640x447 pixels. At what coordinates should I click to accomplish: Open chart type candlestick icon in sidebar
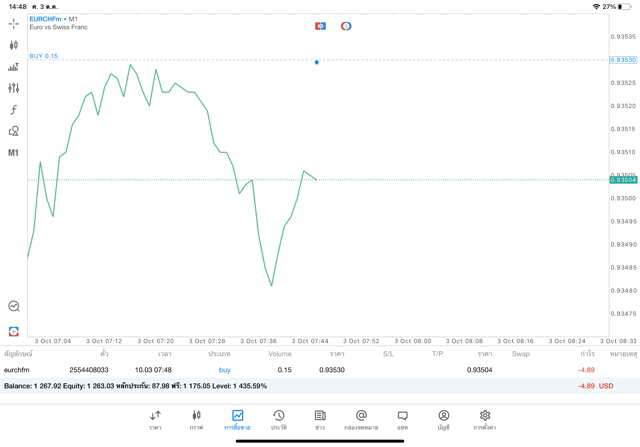coord(14,45)
